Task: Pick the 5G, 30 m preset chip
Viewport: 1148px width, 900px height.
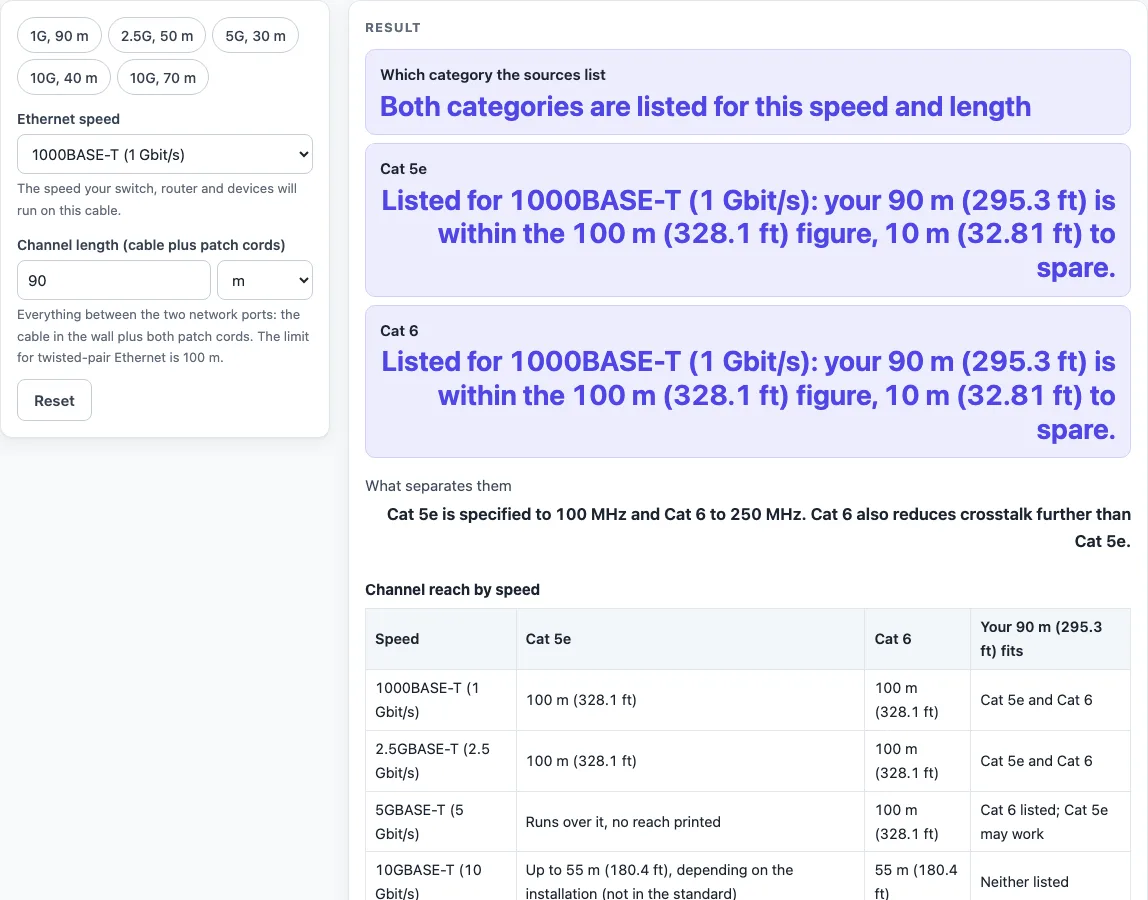Action: point(256,35)
